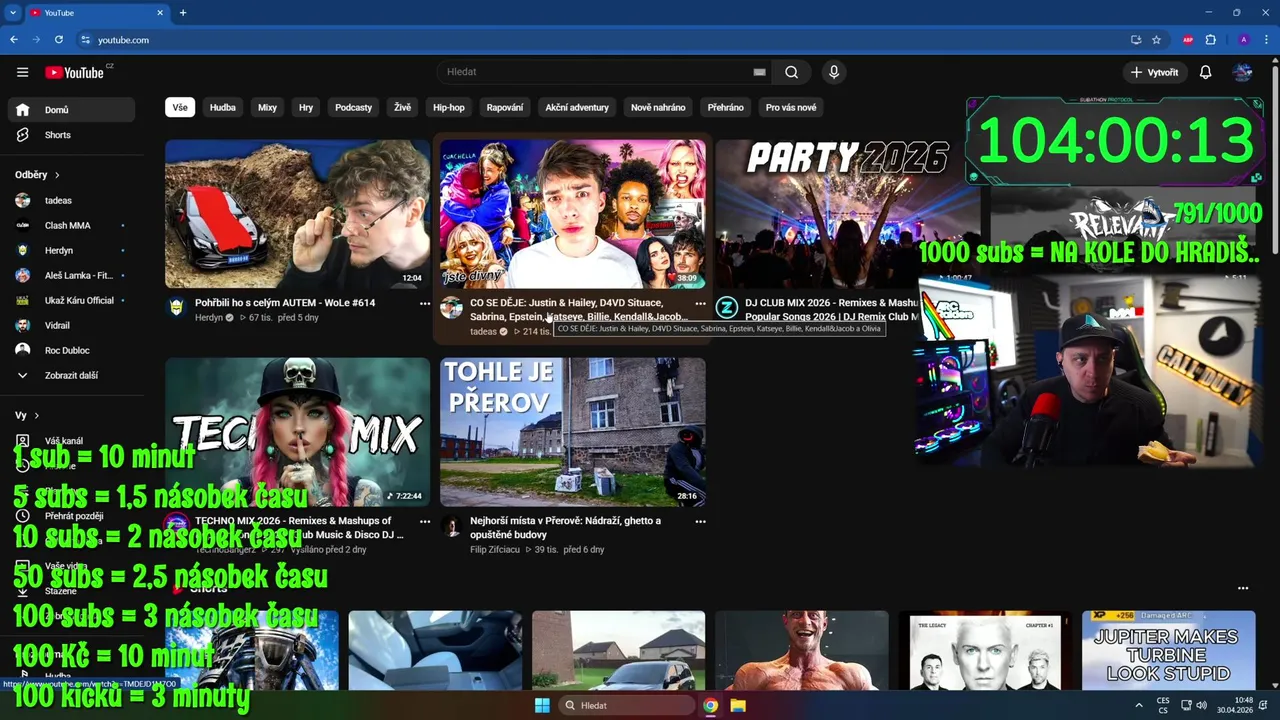
Task: Open tadeas subscription channel
Action: point(71,200)
